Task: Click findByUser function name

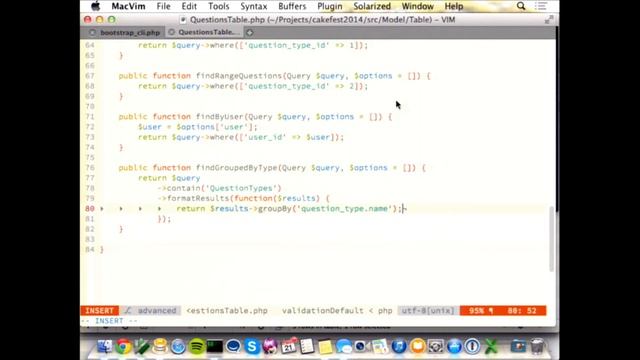Action: coord(220,117)
